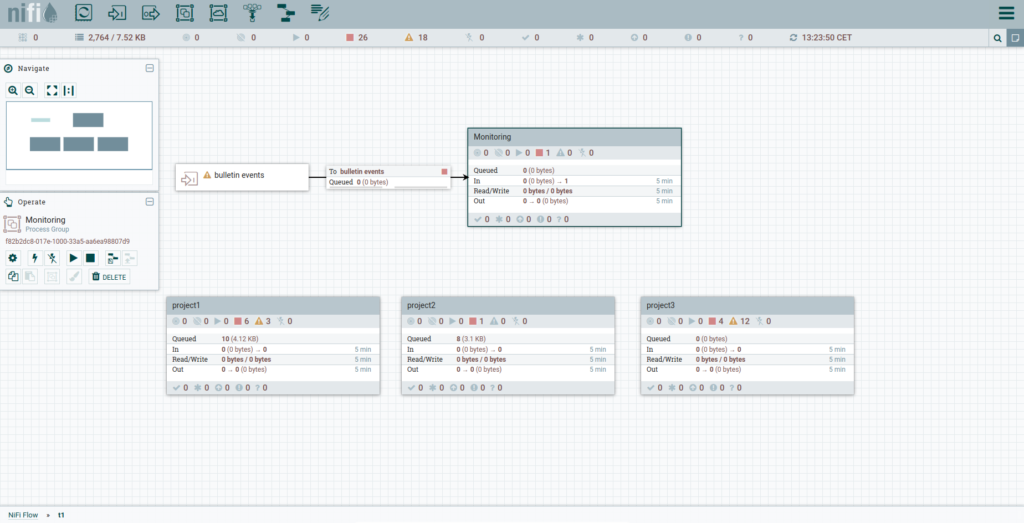Select the Processor icon in the toolbar
The width and height of the screenshot is (1024, 523).
click(x=84, y=12)
